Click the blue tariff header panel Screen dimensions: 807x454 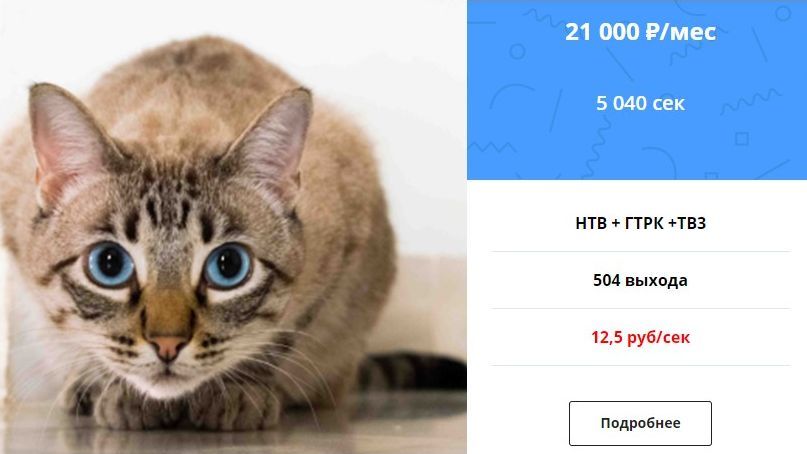[637, 90]
